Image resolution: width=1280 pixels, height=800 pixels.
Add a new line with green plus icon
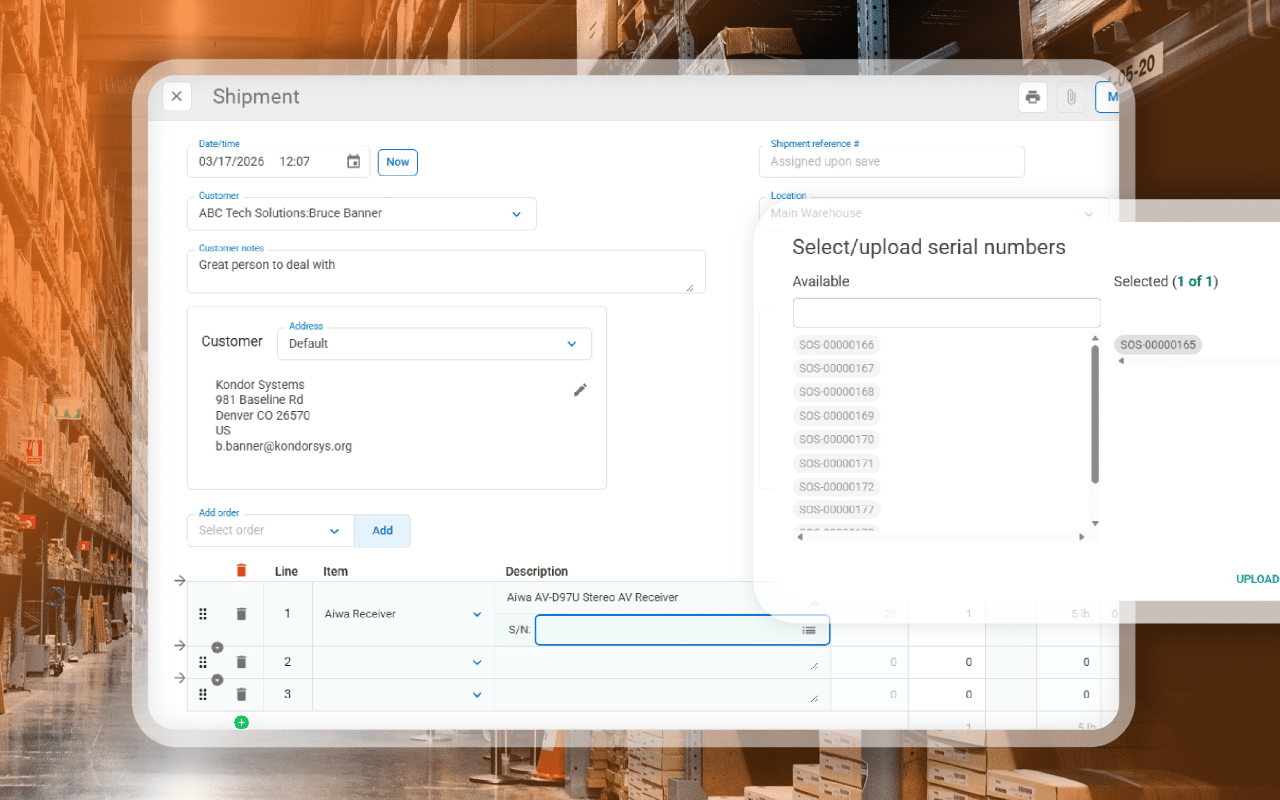pos(241,722)
